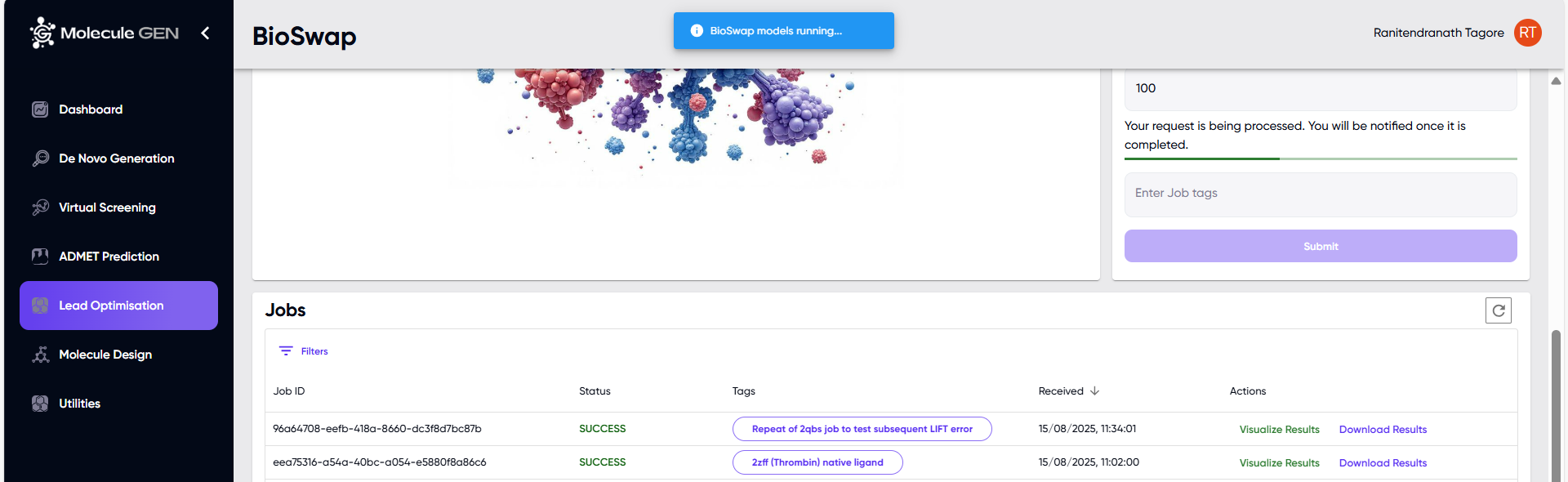Click the Jobs section heading

285,310
